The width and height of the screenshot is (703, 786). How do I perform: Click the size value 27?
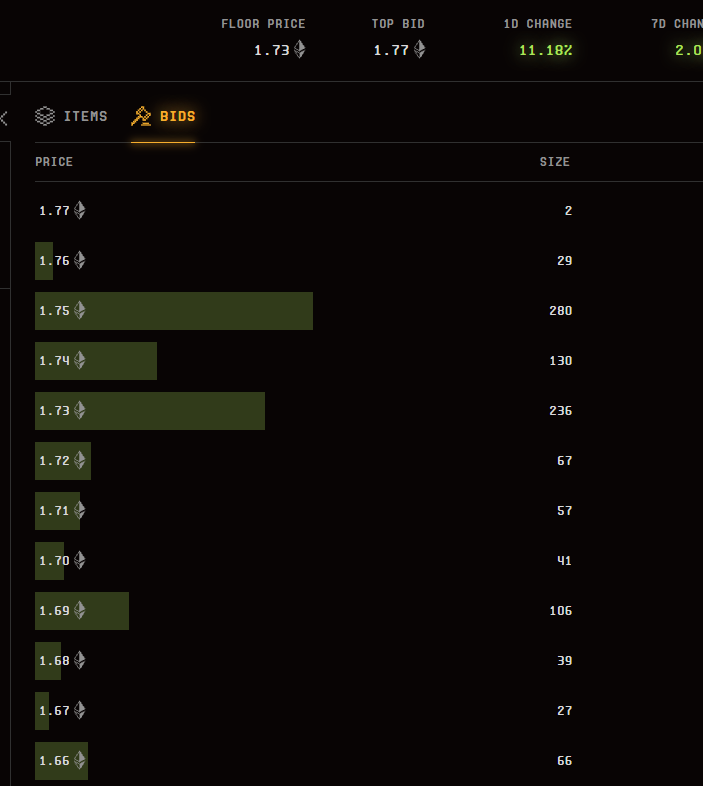coord(565,711)
